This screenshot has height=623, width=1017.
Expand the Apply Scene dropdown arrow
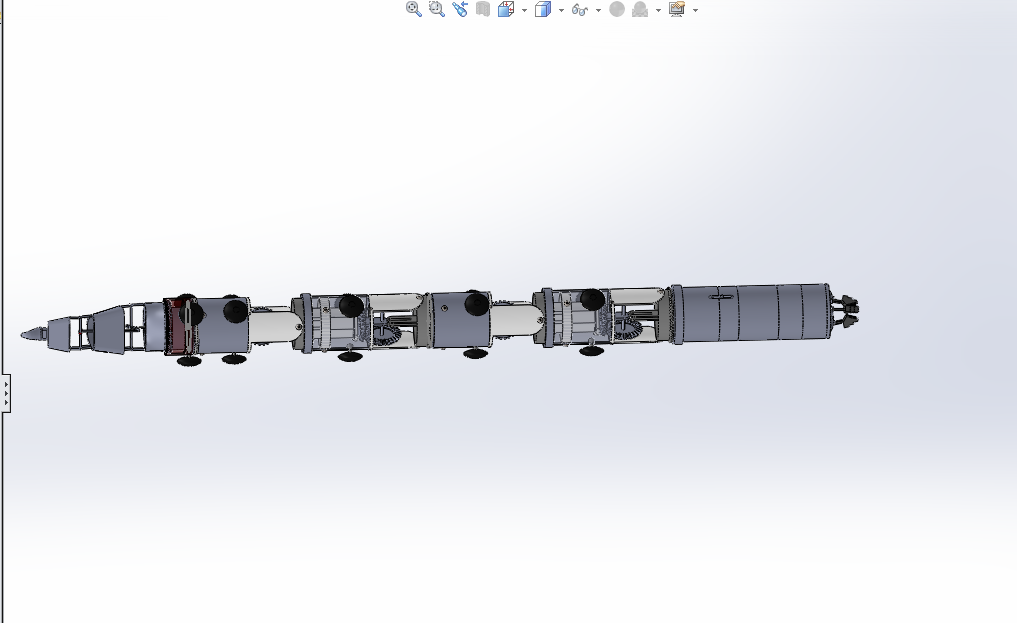[658, 10]
